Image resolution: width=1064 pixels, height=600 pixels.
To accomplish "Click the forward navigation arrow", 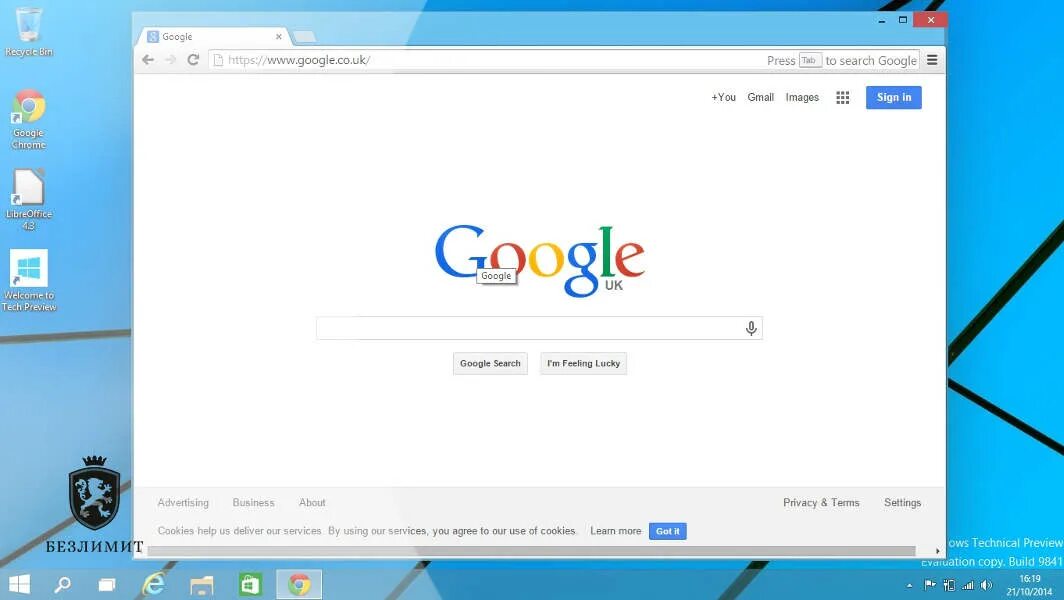I will 170,60.
